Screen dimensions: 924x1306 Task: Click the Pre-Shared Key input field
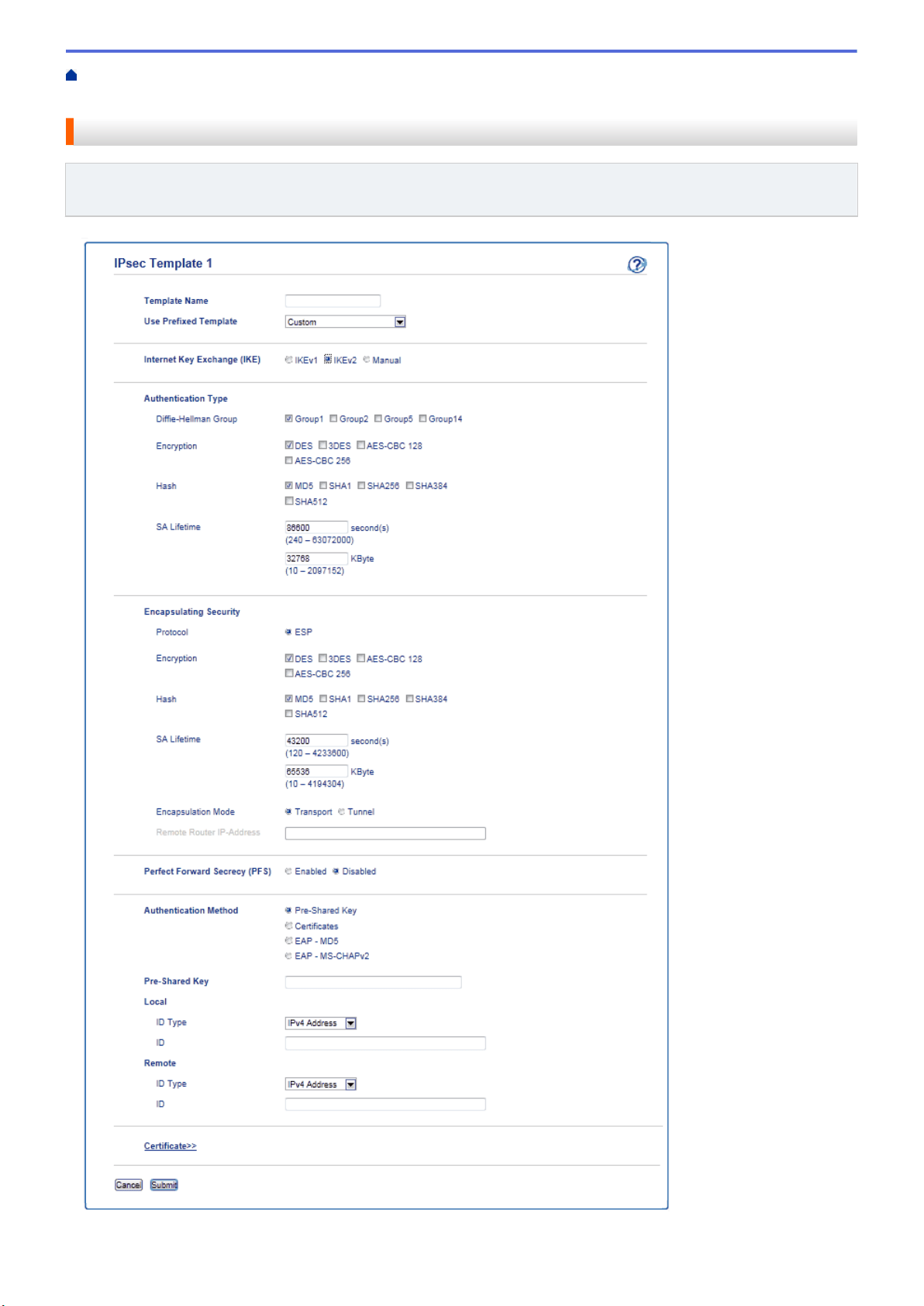(373, 982)
